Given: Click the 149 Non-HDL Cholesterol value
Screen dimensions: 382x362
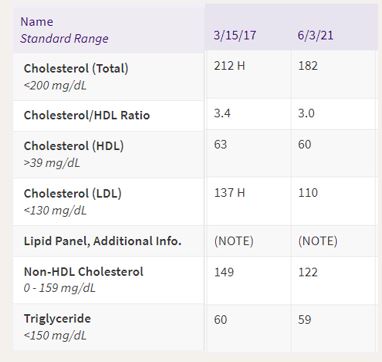Looking at the screenshot, I should tap(224, 272).
